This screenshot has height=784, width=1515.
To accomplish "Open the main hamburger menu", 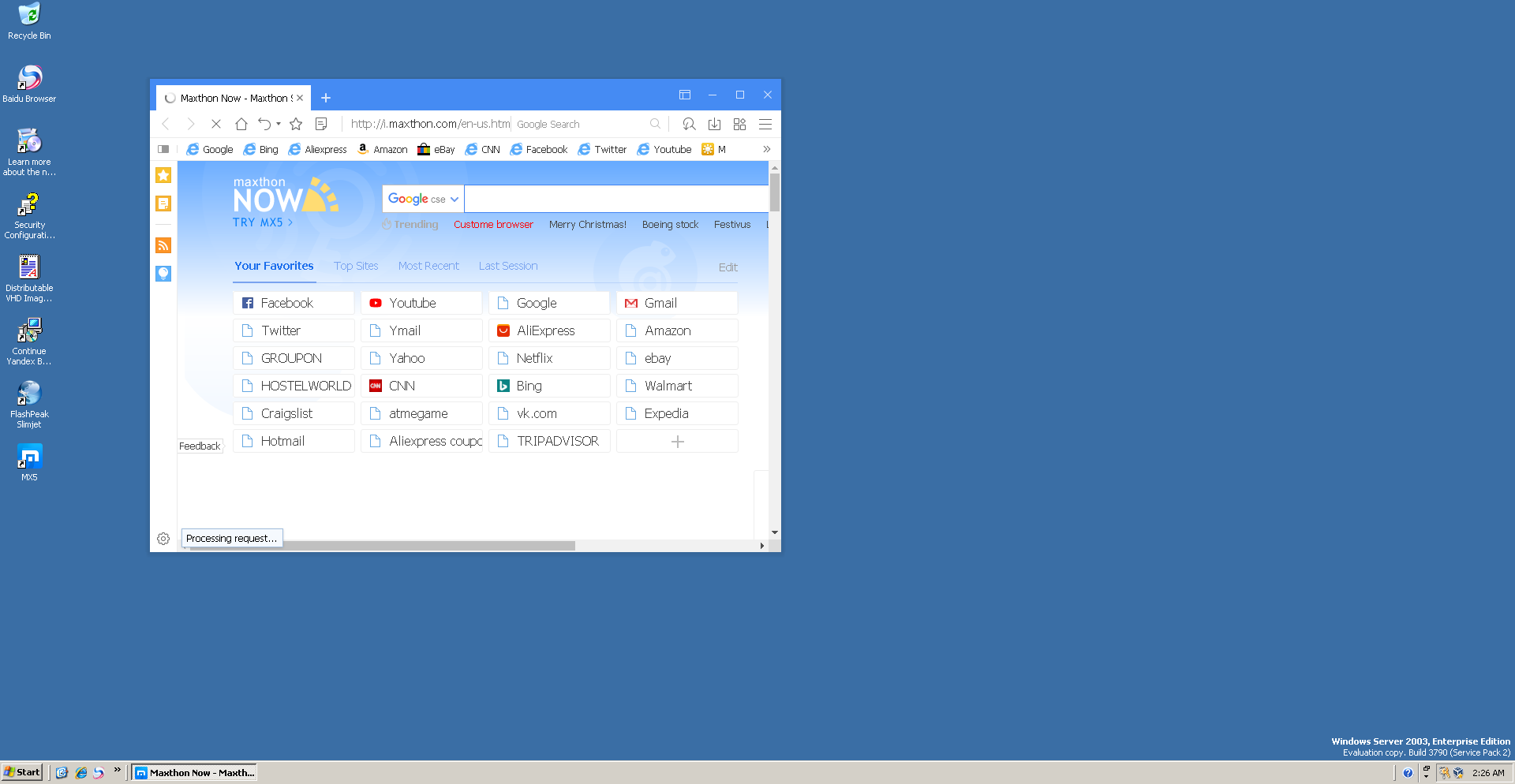I will (x=765, y=124).
